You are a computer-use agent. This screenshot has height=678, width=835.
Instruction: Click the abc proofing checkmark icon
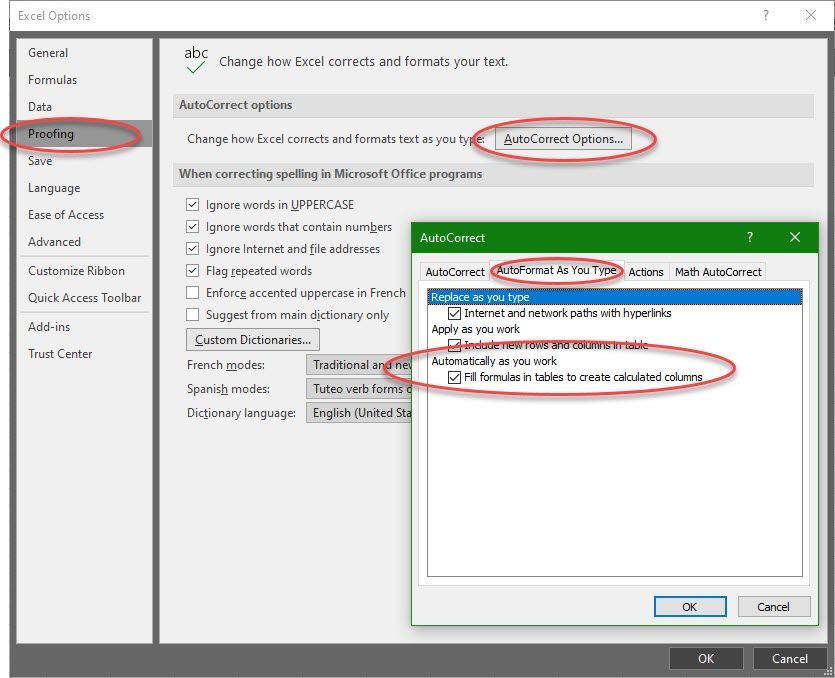click(x=196, y=60)
